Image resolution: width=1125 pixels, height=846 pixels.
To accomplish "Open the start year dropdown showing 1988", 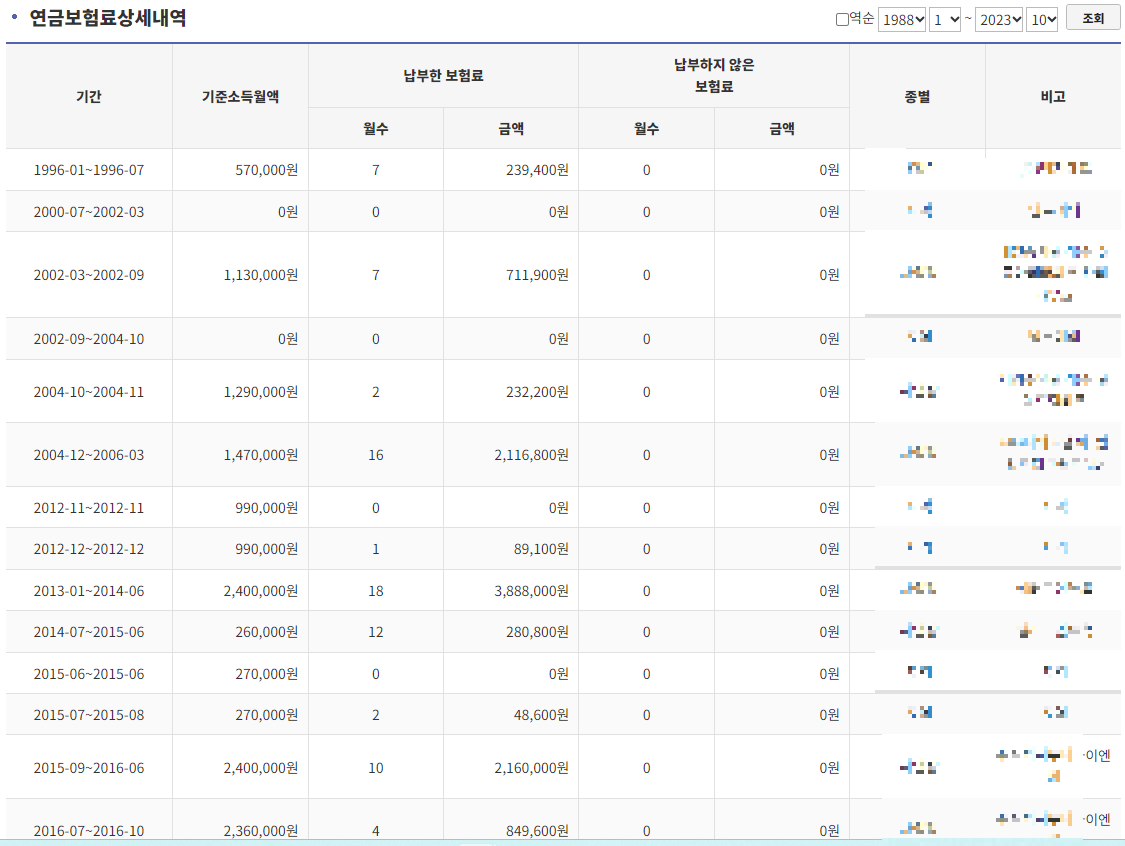I will pyautogui.click(x=901, y=19).
